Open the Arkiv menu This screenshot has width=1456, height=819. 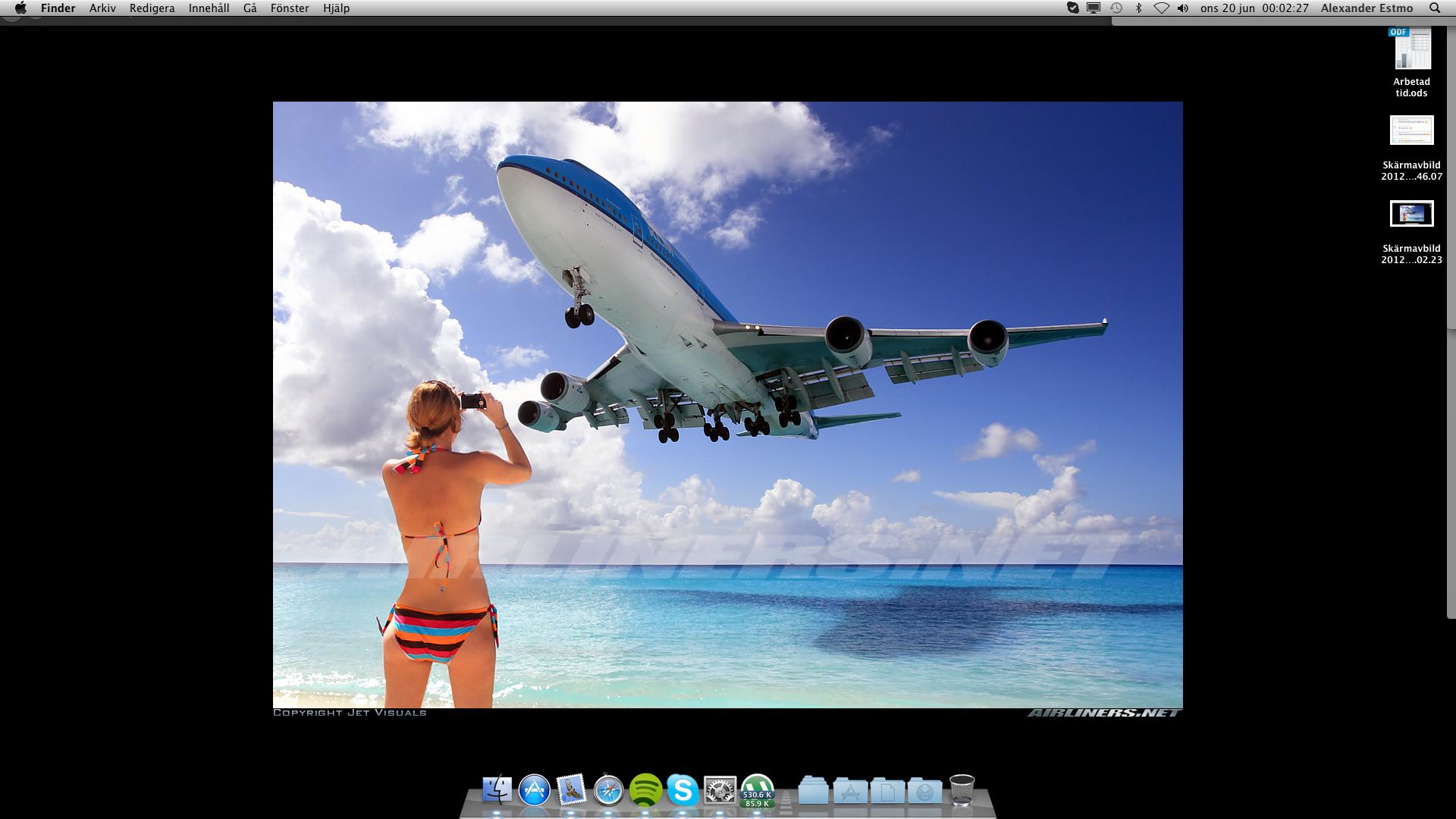(x=102, y=8)
